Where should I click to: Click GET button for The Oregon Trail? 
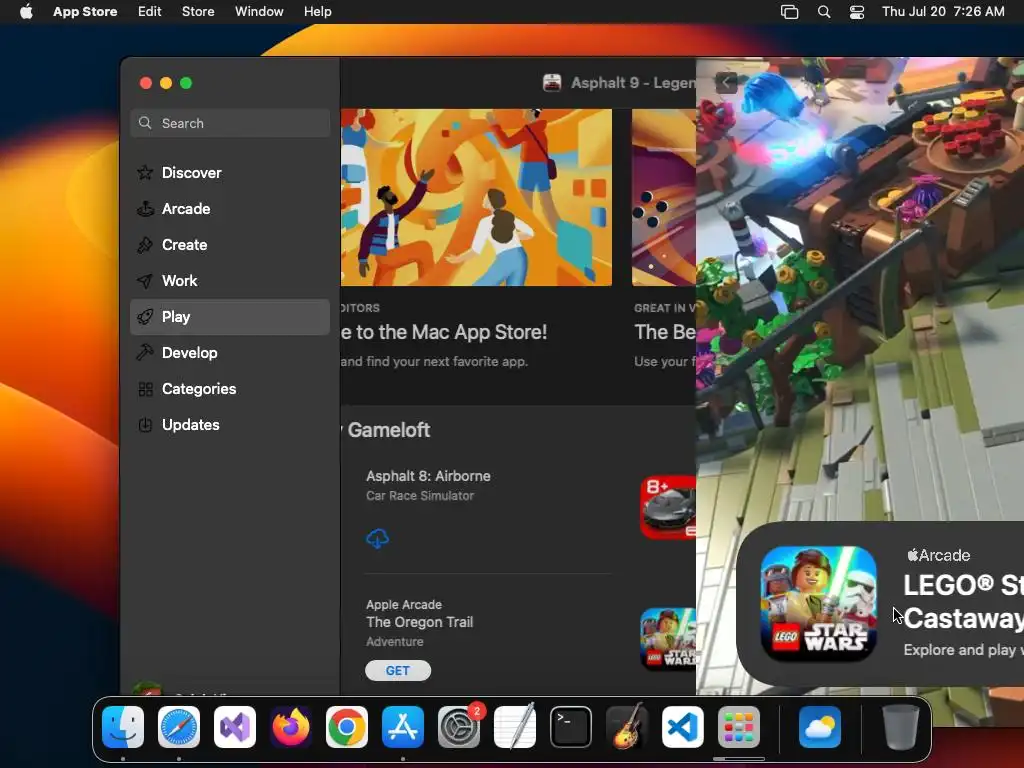click(398, 671)
